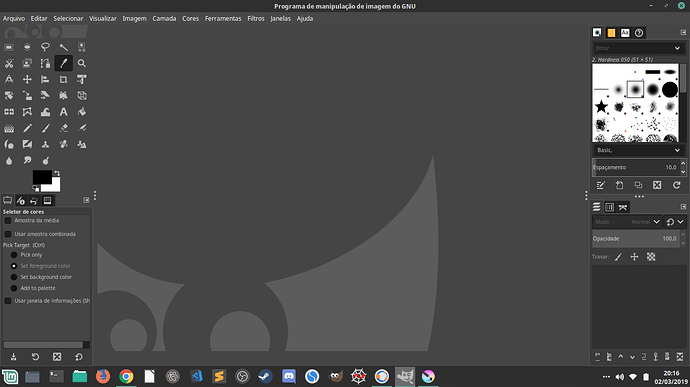Choose the Set background color radio option
Screen dimensions: 690x387
click(14, 277)
